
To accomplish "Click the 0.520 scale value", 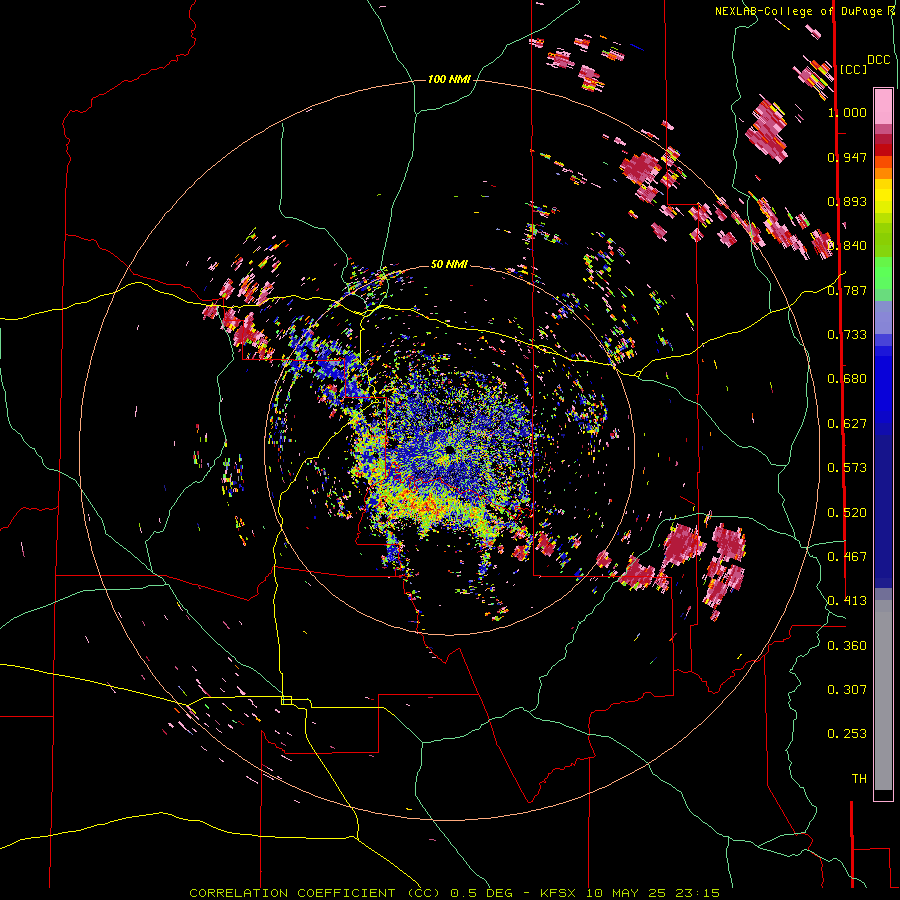I will pos(847,513).
